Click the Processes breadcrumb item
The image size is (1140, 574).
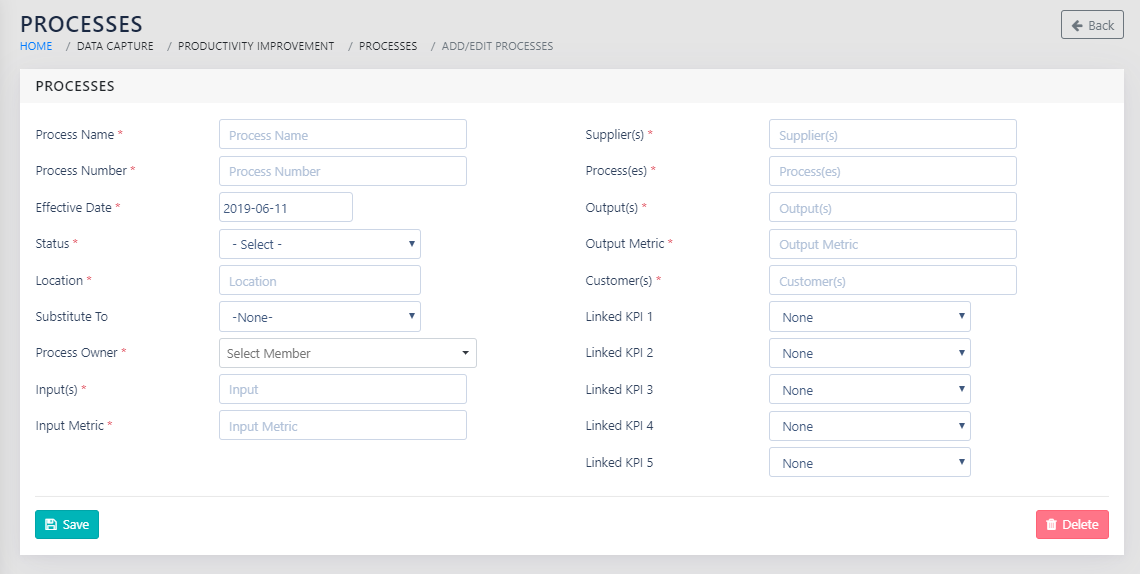coord(388,46)
